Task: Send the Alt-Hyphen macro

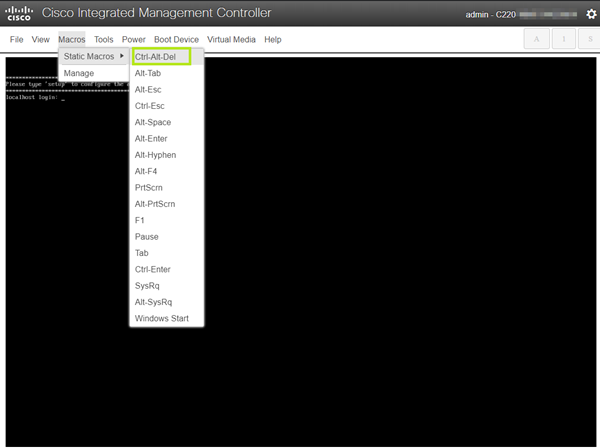Action: tap(167, 155)
